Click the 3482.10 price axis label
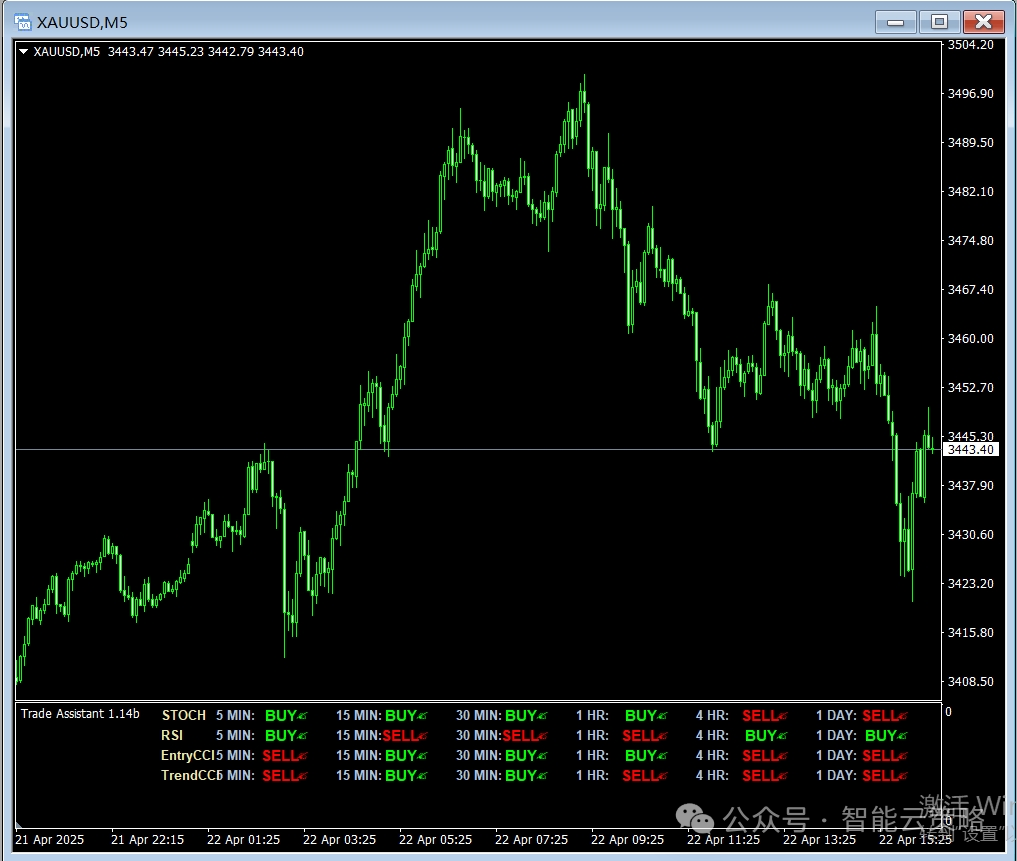Image resolution: width=1017 pixels, height=861 pixels. (x=970, y=191)
